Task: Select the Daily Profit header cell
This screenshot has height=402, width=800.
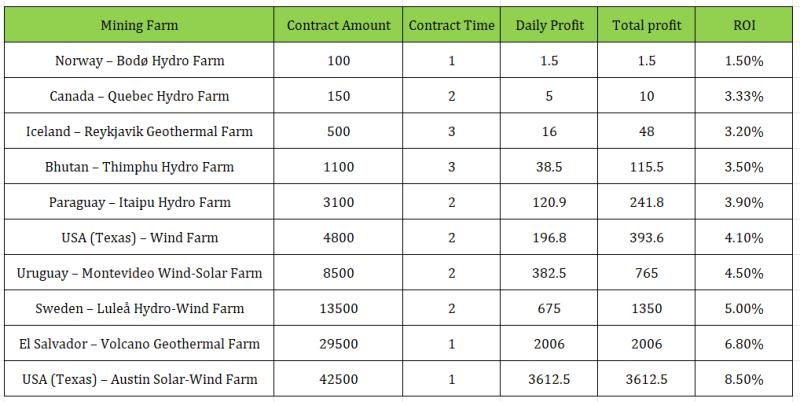Action: 549,25
